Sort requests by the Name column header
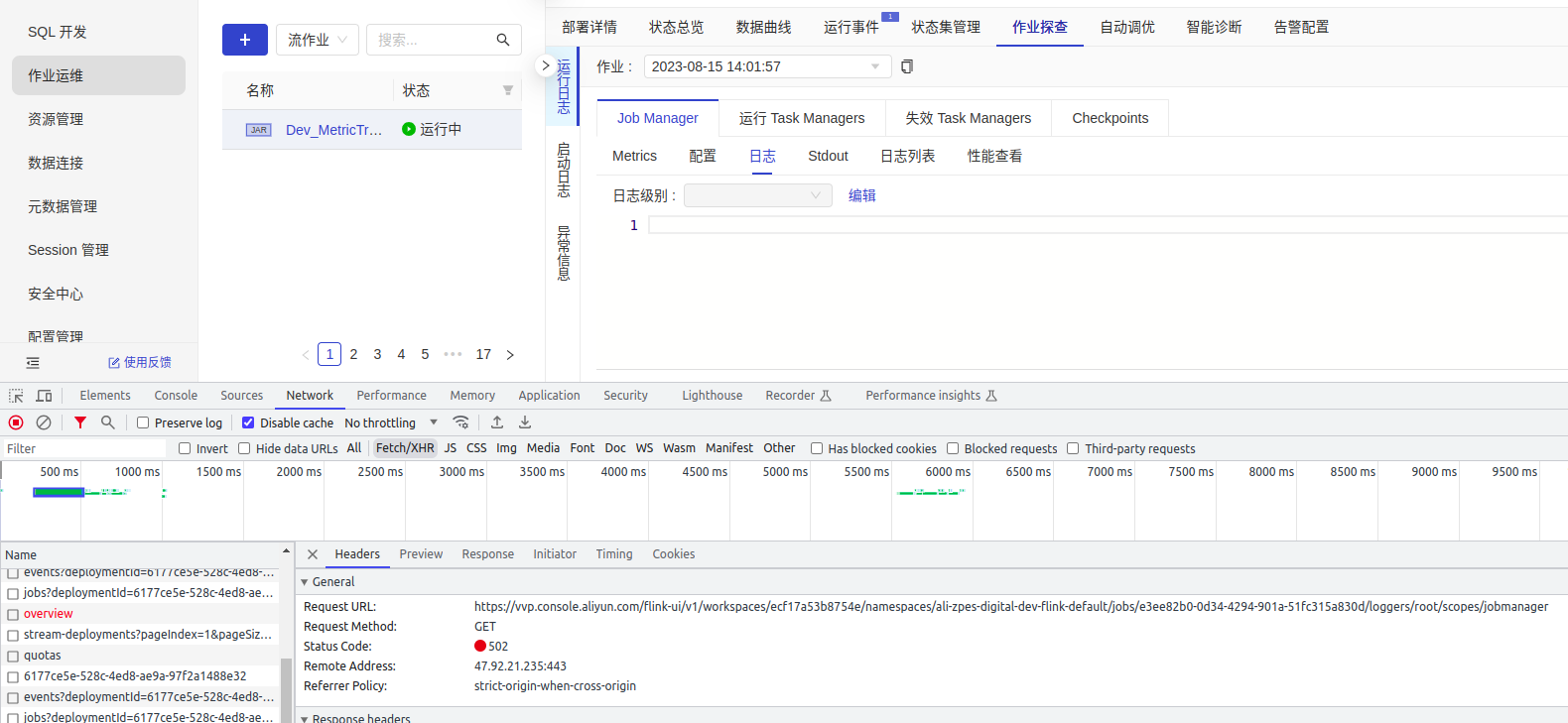The width and height of the screenshot is (1568, 723). pyautogui.click(x=139, y=554)
